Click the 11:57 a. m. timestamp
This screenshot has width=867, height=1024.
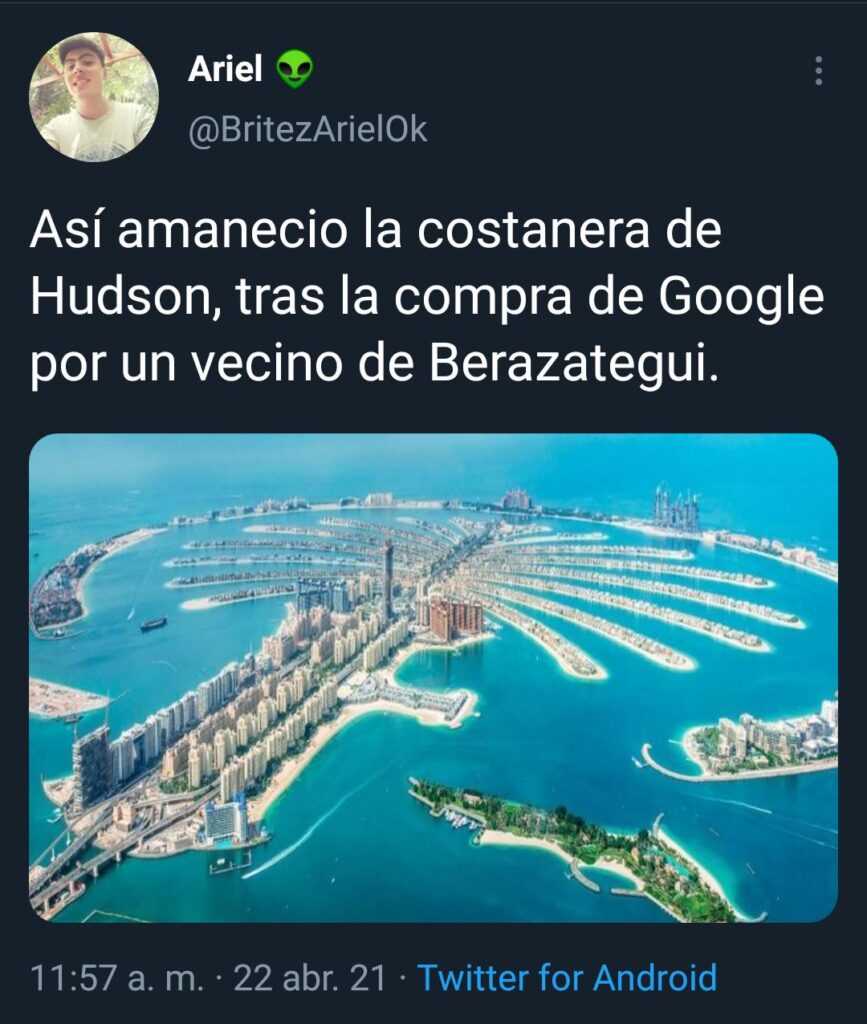point(117,978)
